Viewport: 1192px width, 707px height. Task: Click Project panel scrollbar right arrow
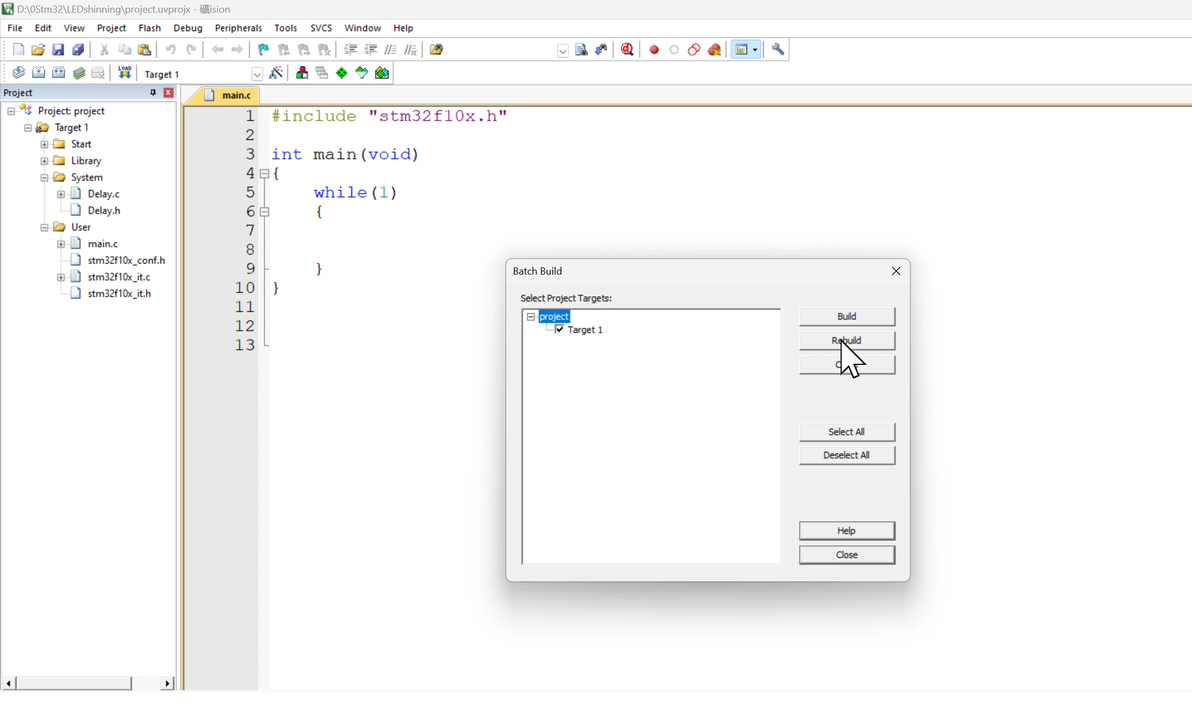click(x=167, y=683)
